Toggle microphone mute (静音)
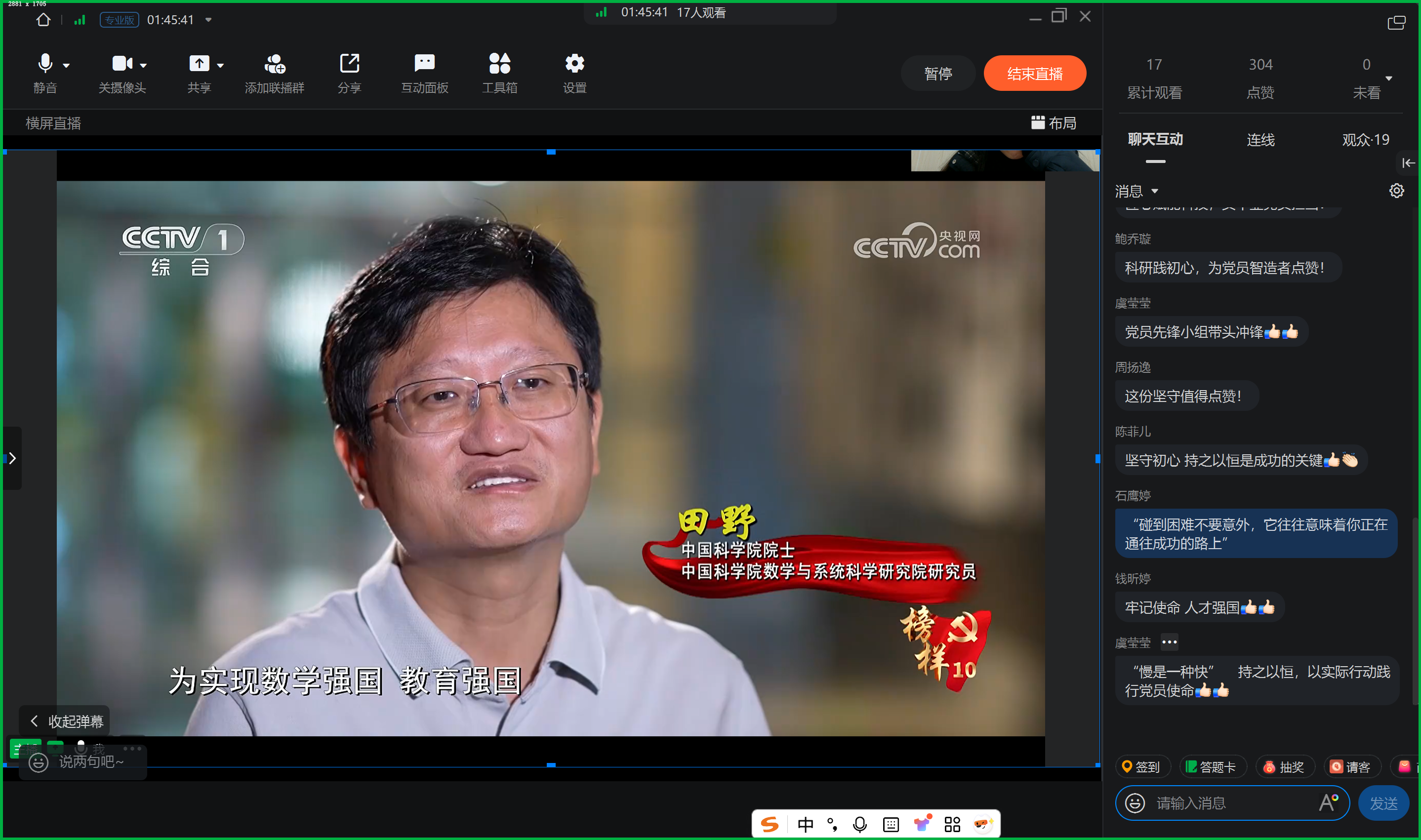Image resolution: width=1421 pixels, height=840 pixels. 45,64
